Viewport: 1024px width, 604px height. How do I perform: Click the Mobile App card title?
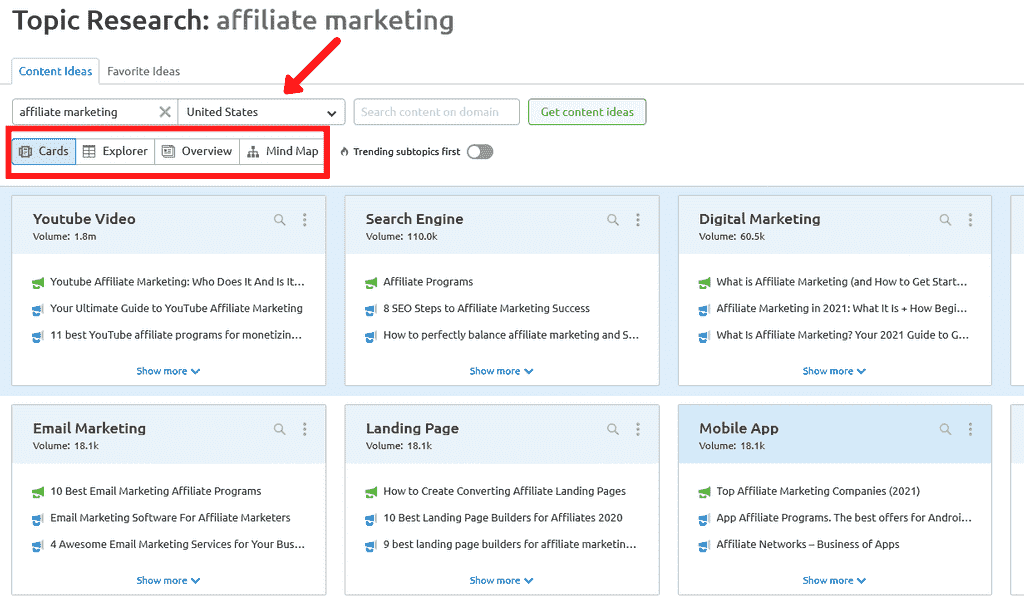tap(739, 428)
